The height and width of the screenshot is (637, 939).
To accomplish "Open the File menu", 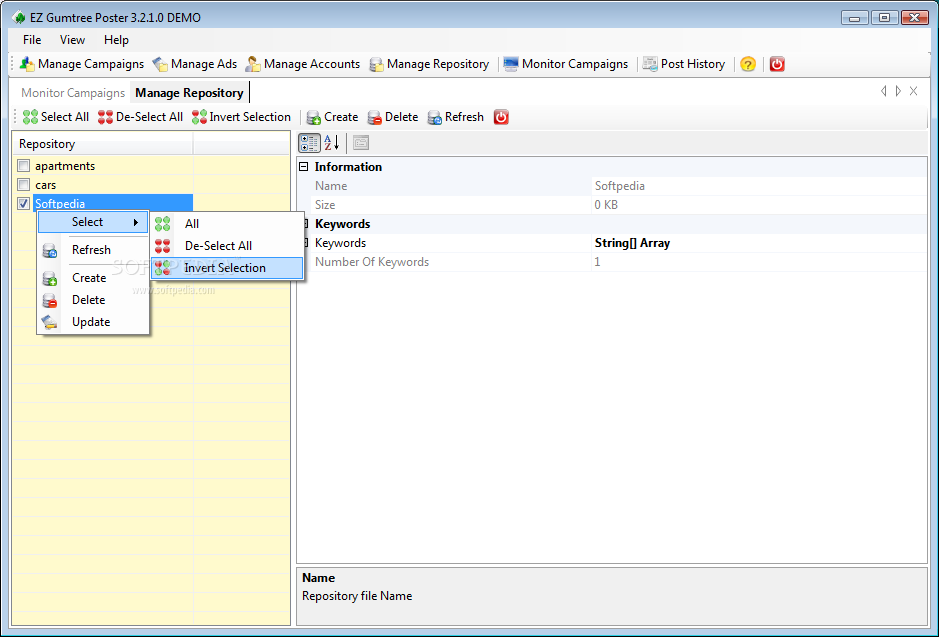I will tap(32, 40).
